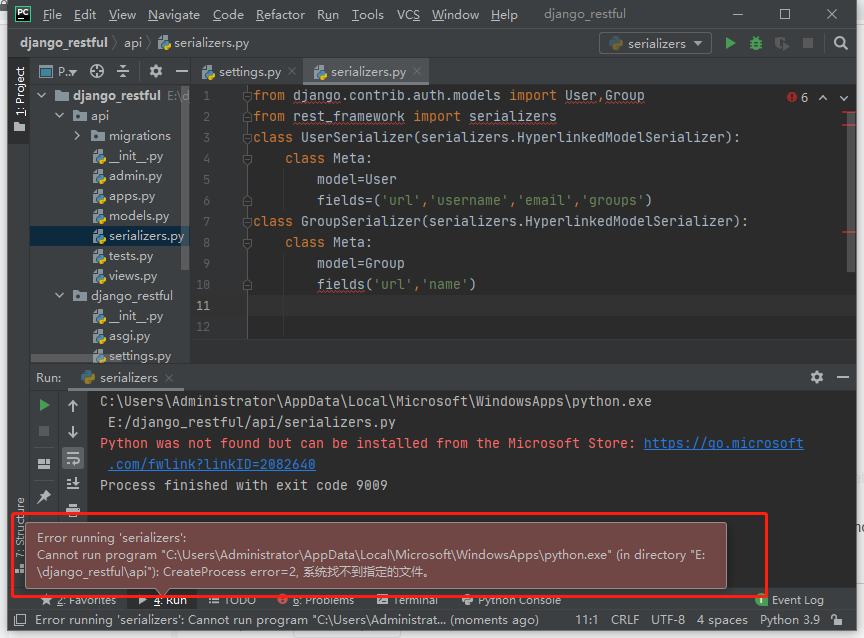This screenshot has height=638, width=864.
Task: Toggle soft-wrap in the Run console
Action: coord(72,458)
